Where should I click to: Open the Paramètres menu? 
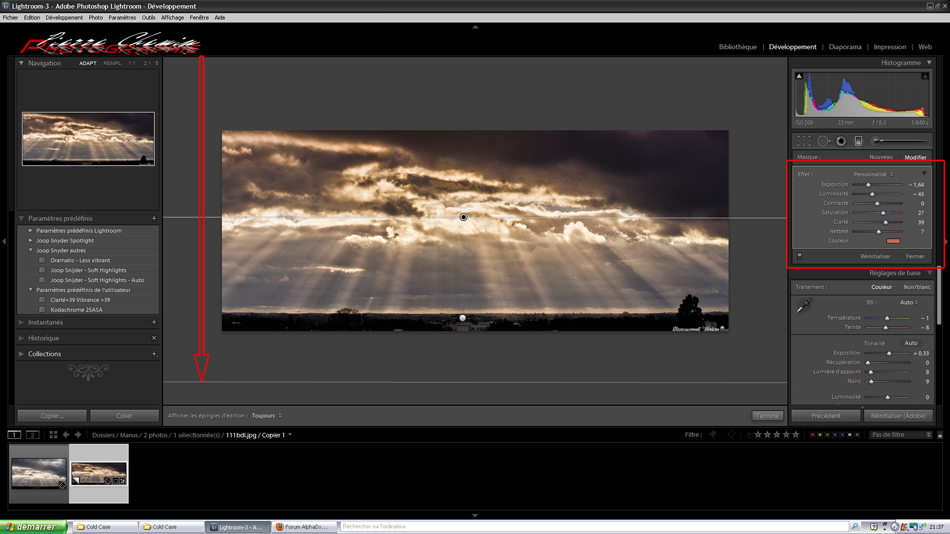(122, 18)
